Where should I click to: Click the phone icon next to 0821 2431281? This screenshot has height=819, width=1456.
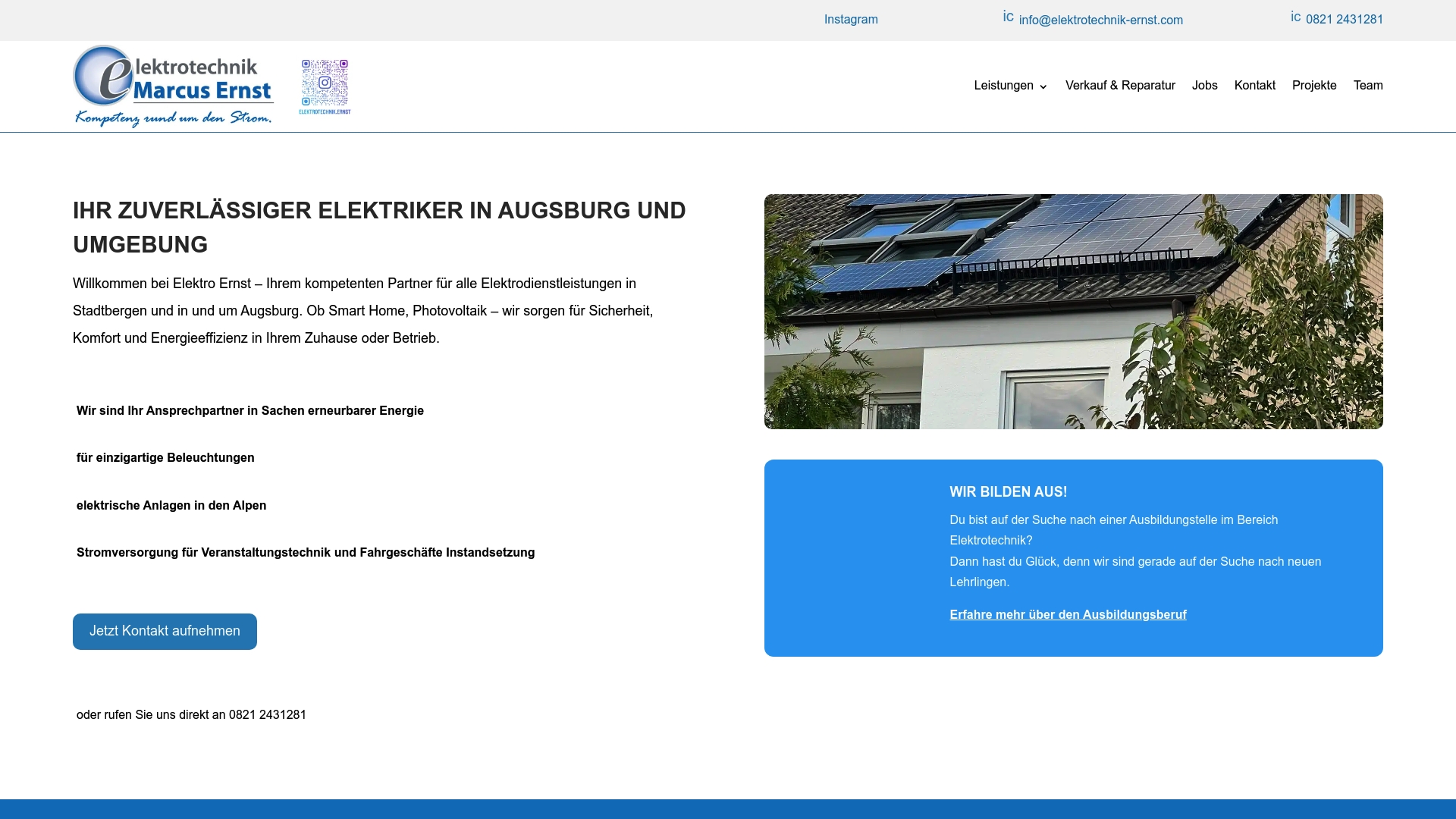[x=1294, y=15]
